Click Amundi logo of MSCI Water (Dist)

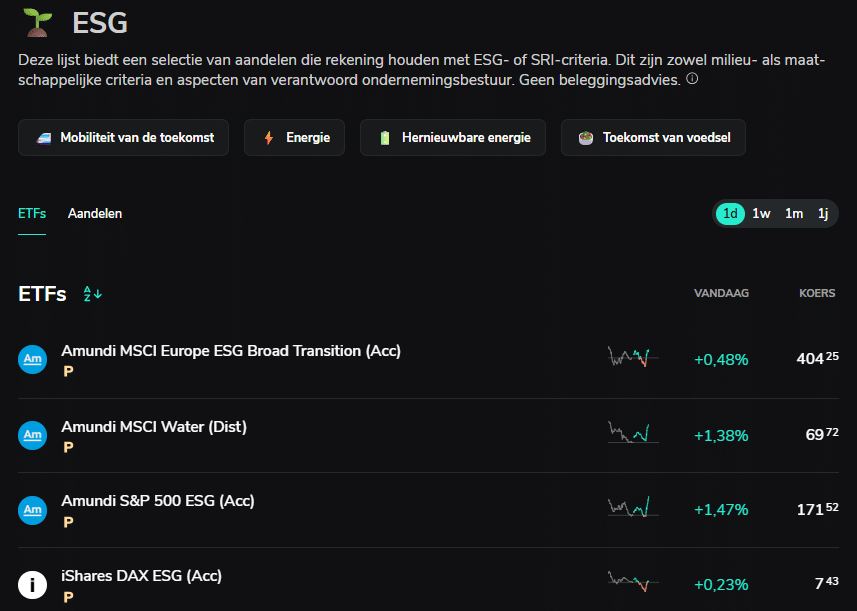(x=32, y=435)
